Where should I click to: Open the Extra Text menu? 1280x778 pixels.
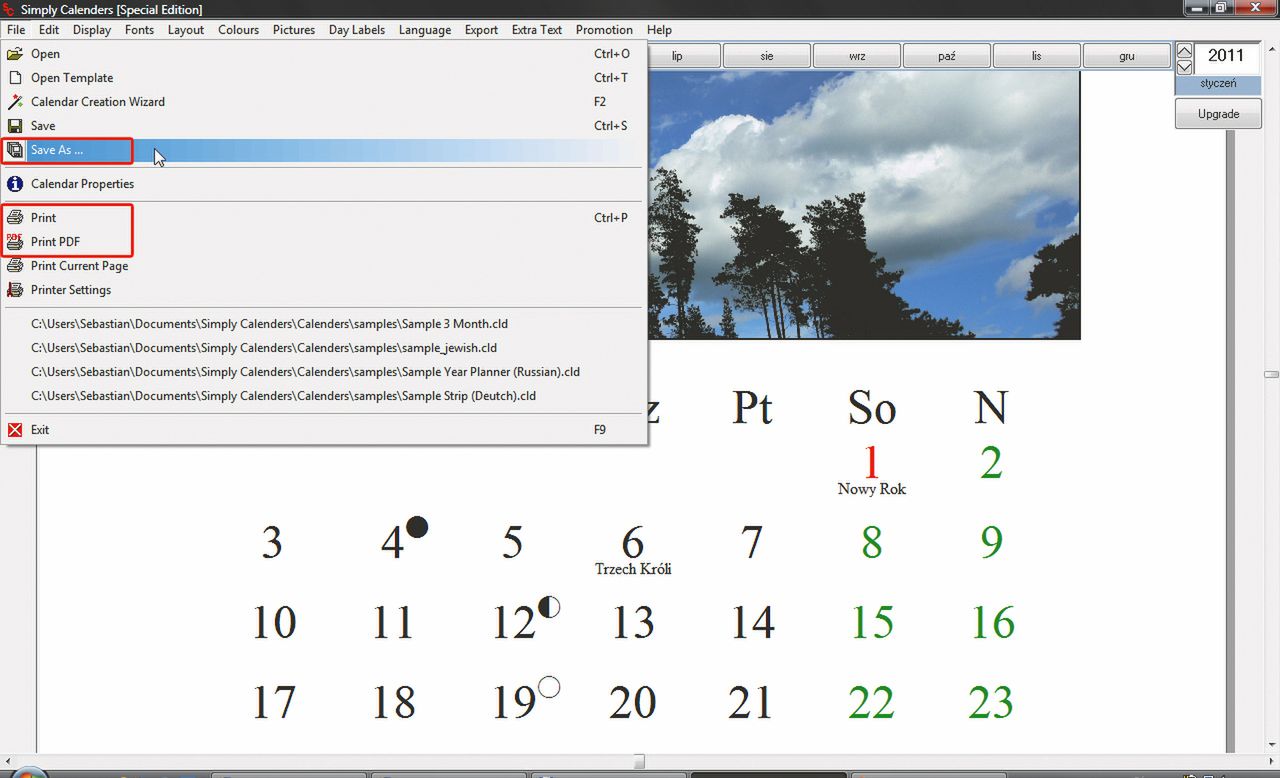click(x=537, y=30)
